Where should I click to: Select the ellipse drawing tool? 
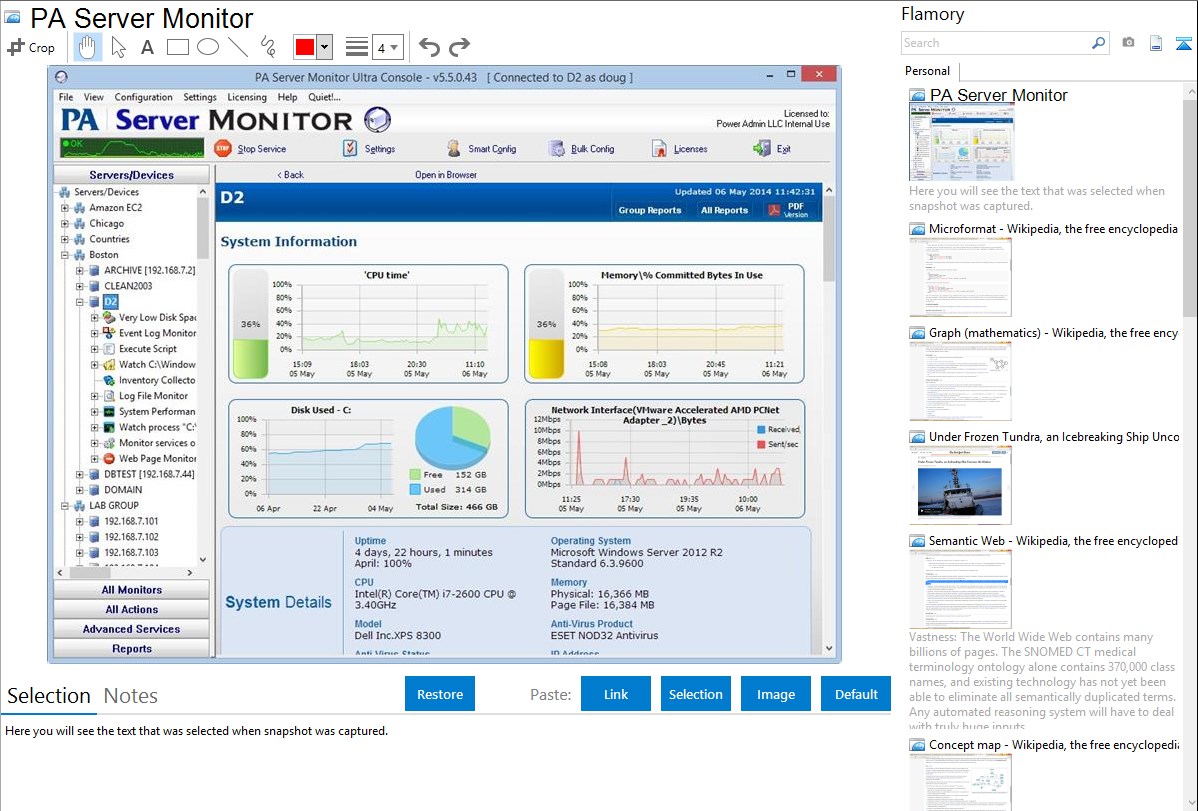(208, 47)
